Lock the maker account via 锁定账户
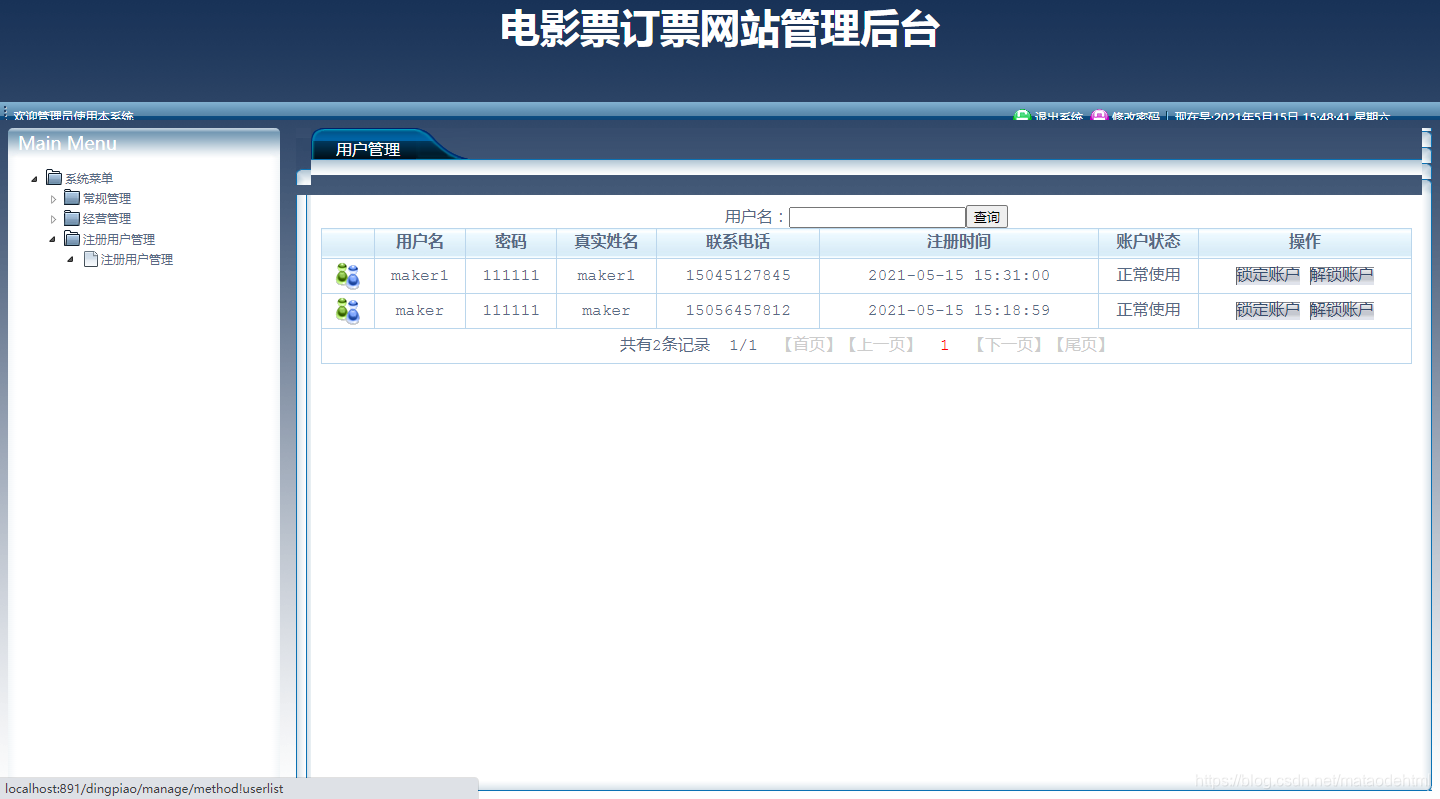Screen dimensions: 1440x799 pos(1268,310)
